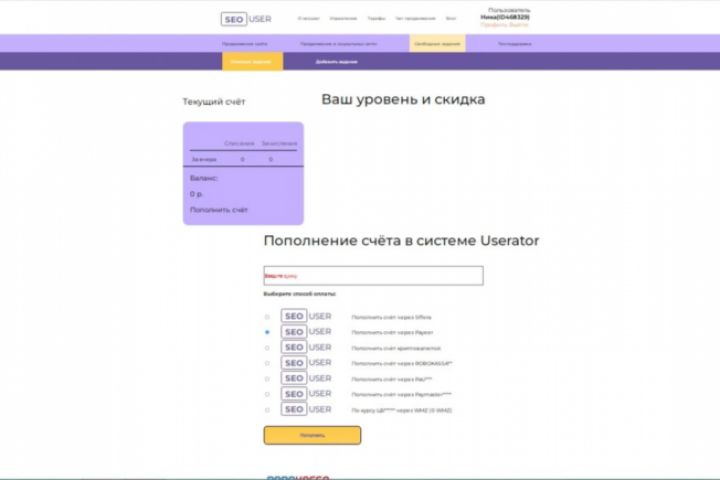Viewport: 720px width, 480px height.
Task: Click the Баланс: label in card
Action: tap(203, 178)
